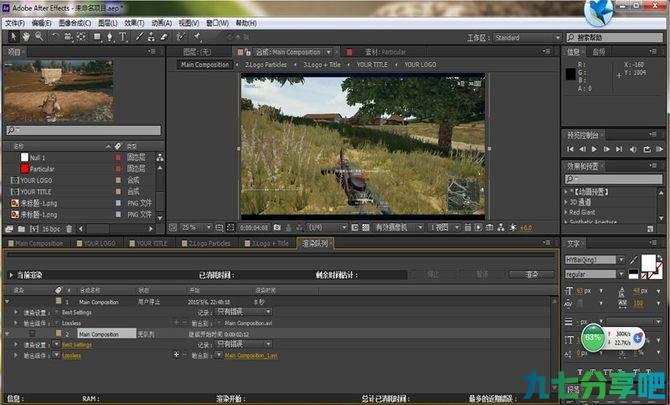The image size is (670, 405).
Task: Play the preview
Action: [594, 149]
